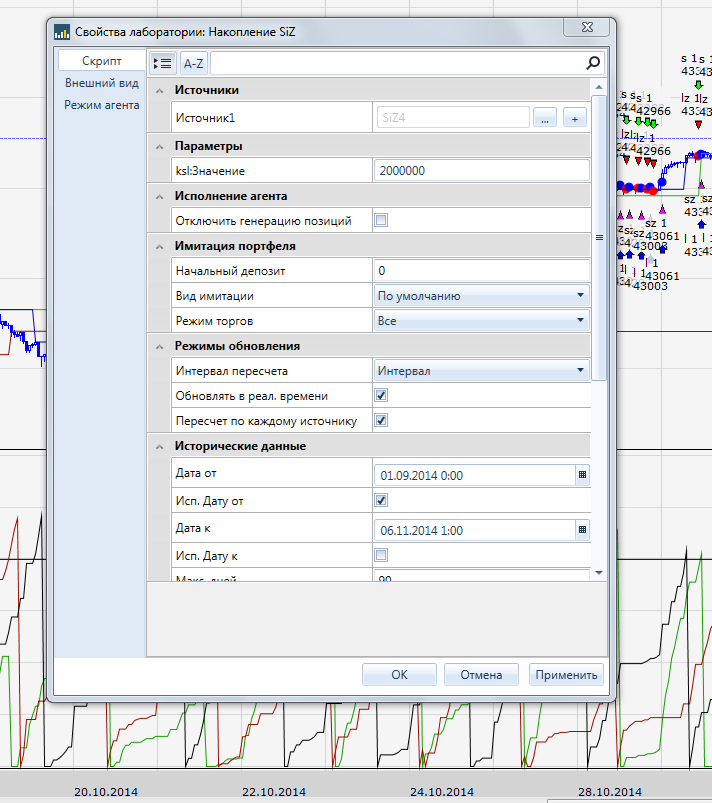Uncheck Обновлять в реал. времени

point(380,395)
